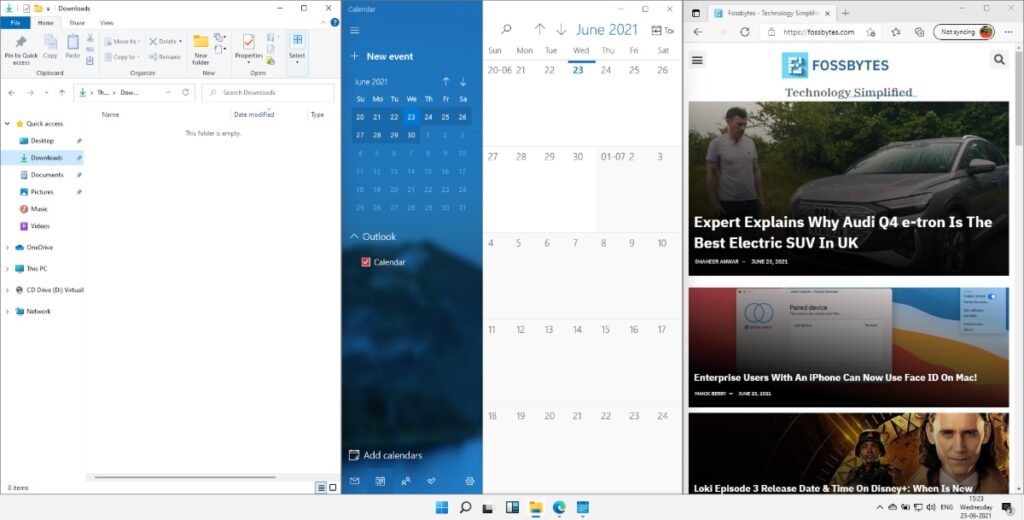The image size is (1024, 520).
Task: Open People from Calendar bottom bar
Action: tap(406, 481)
